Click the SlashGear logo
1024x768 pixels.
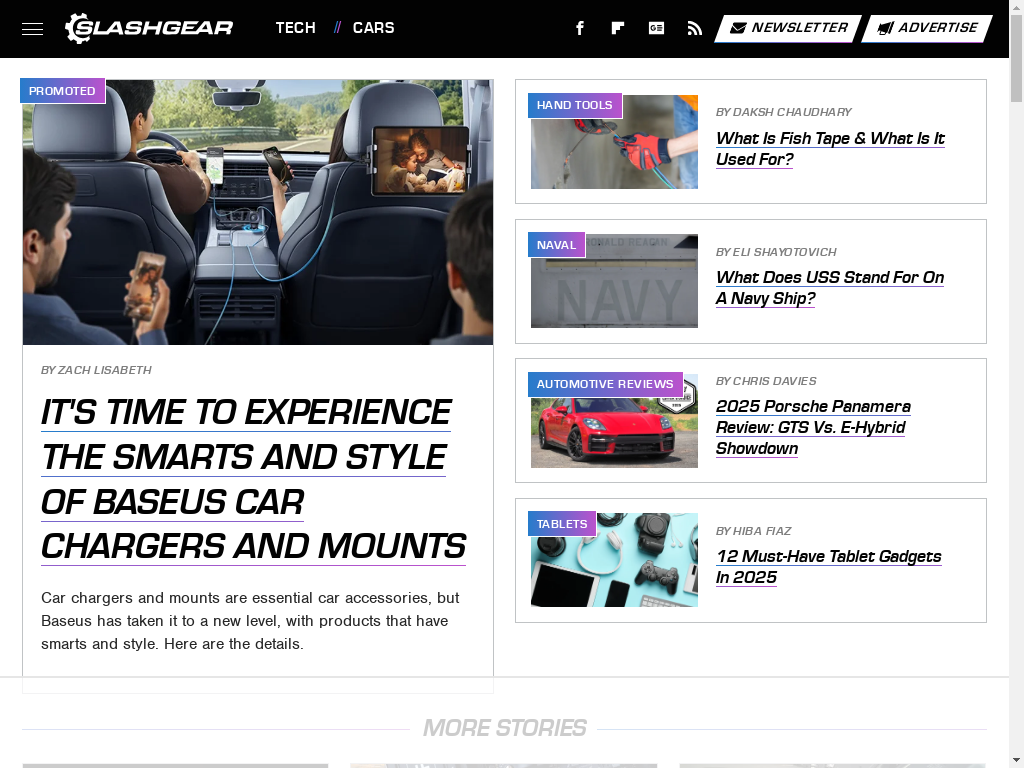[149, 28]
